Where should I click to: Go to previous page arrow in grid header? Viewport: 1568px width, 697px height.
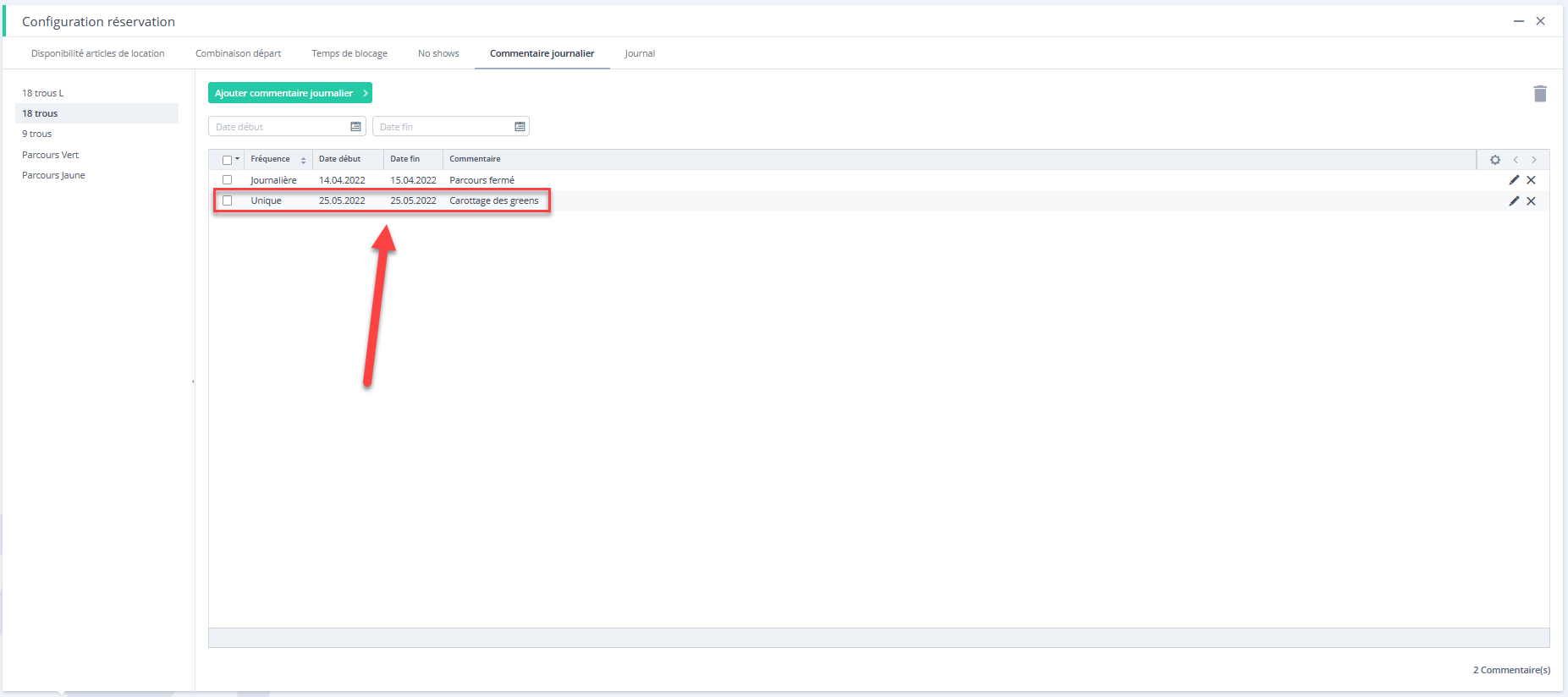pos(1516,160)
